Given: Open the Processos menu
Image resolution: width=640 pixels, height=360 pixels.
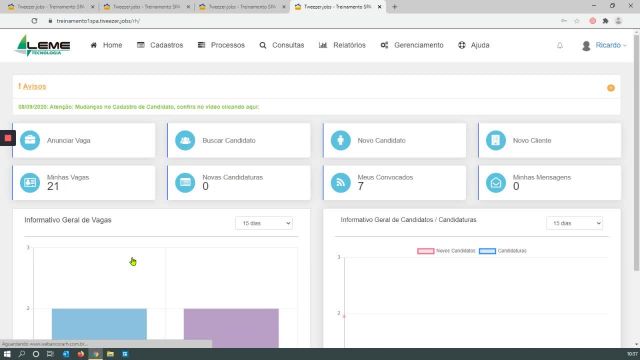Looking at the screenshot, I should 221,45.
